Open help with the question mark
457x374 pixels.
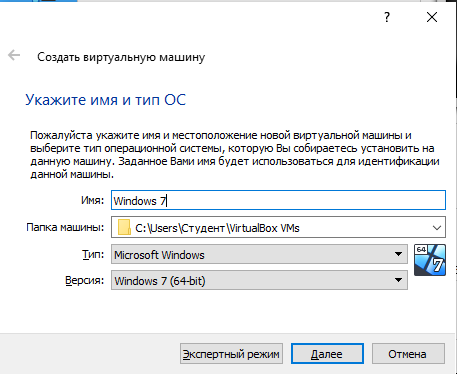pos(387,17)
